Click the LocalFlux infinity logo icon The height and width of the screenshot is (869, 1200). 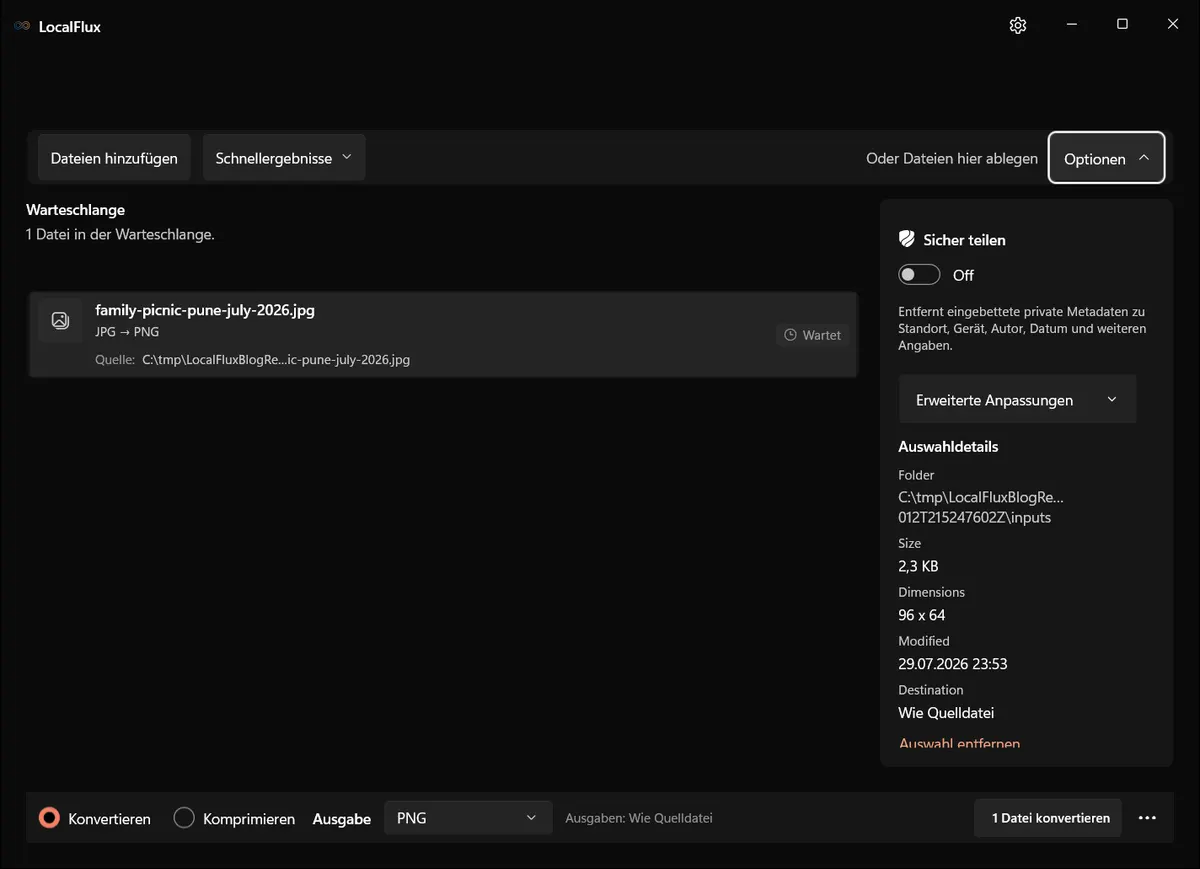tap(22, 27)
